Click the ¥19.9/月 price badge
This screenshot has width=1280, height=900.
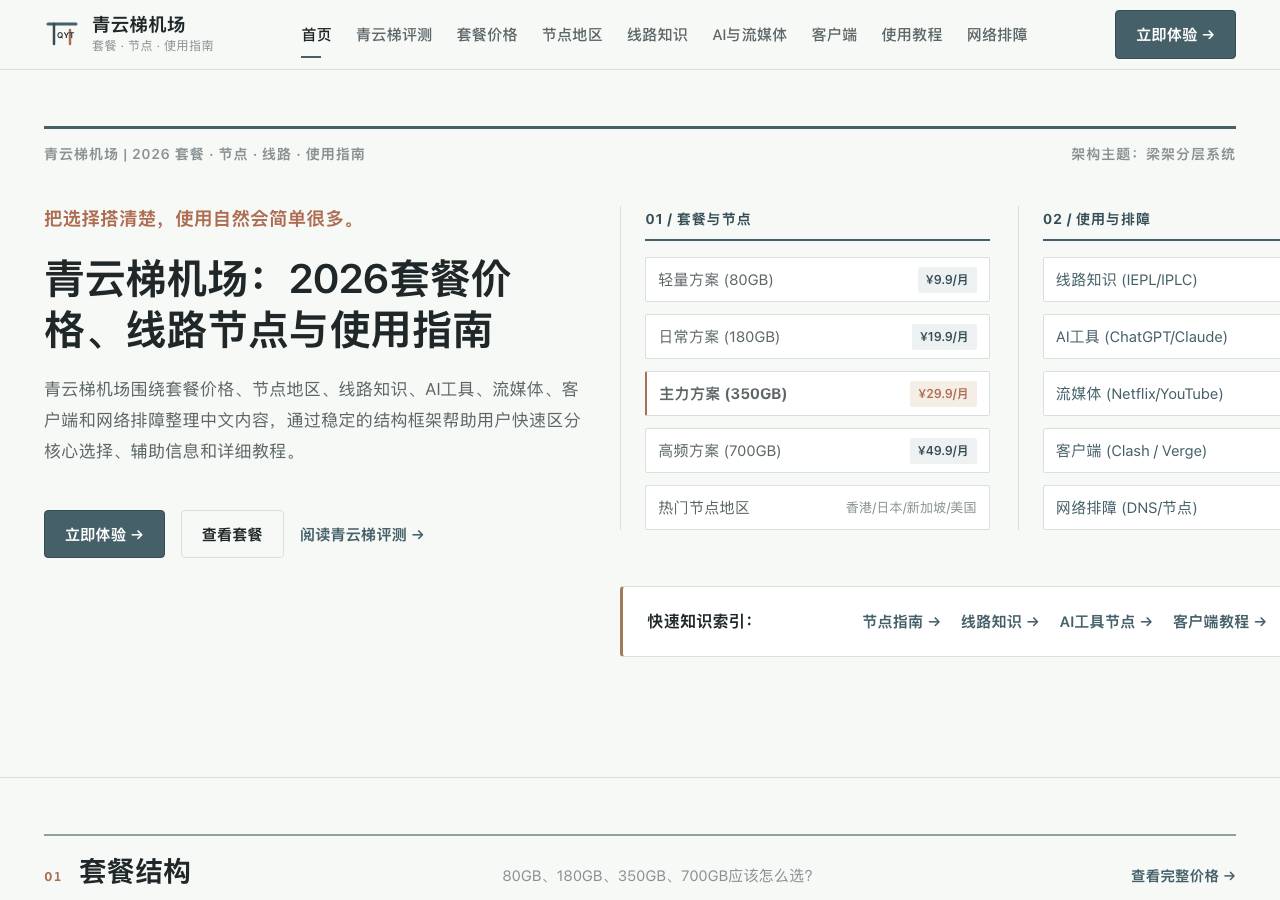click(943, 337)
